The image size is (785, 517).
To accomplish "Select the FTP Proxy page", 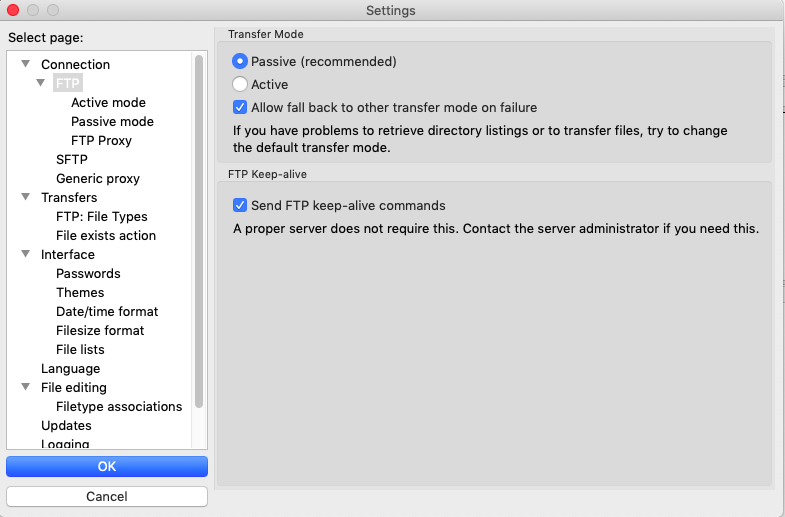I will point(101,140).
